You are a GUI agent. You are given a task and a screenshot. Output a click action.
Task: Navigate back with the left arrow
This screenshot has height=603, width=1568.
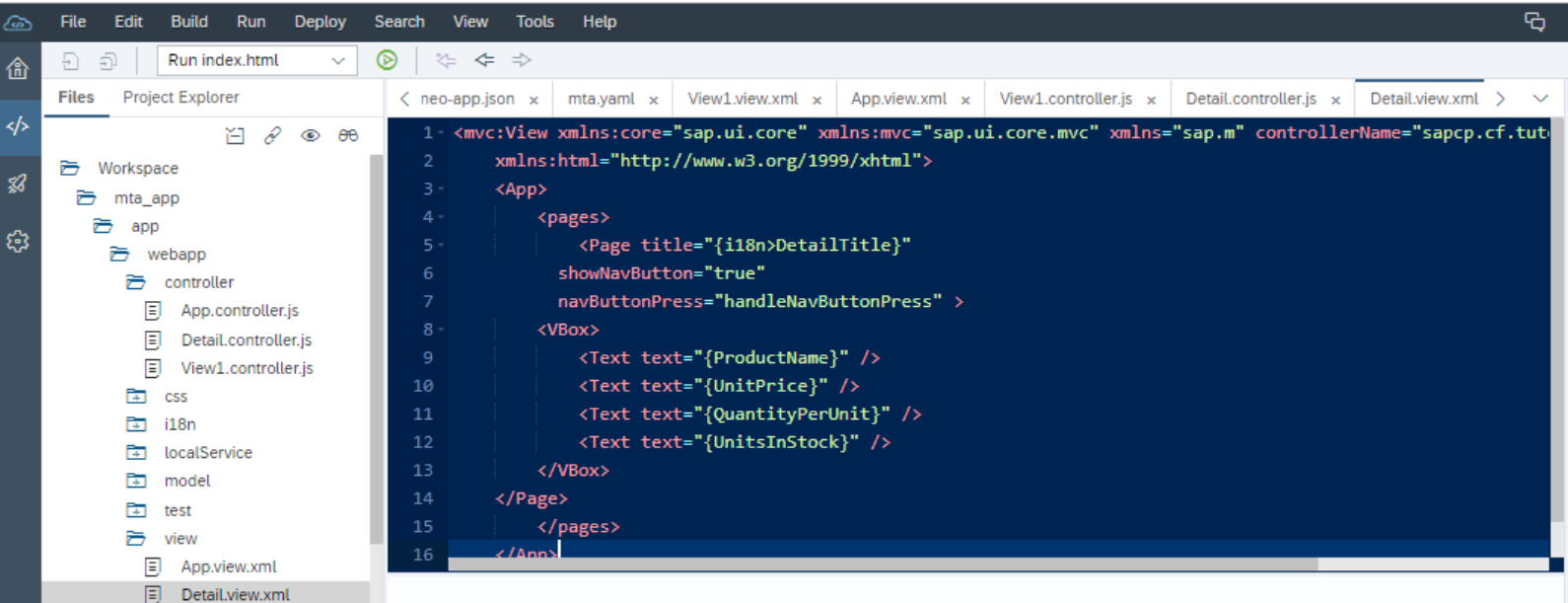tap(484, 60)
